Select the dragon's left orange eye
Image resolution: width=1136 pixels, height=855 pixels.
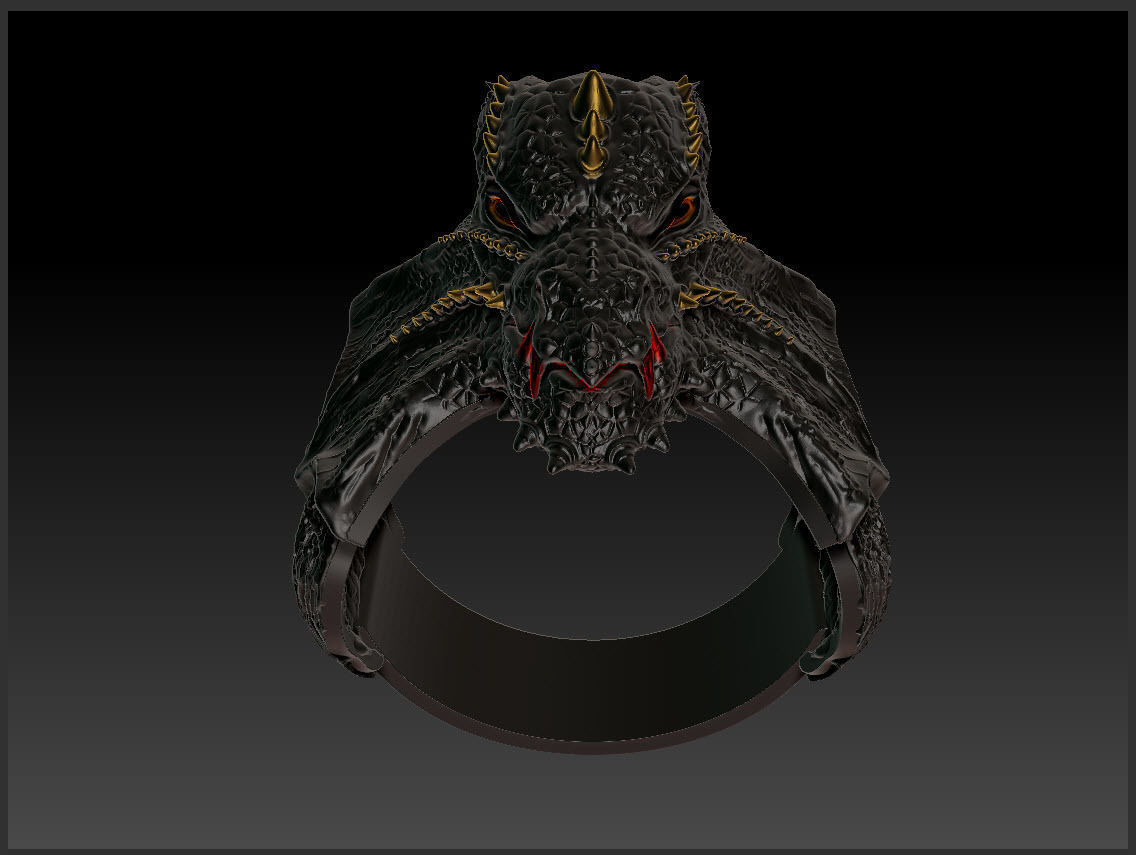coord(501,209)
